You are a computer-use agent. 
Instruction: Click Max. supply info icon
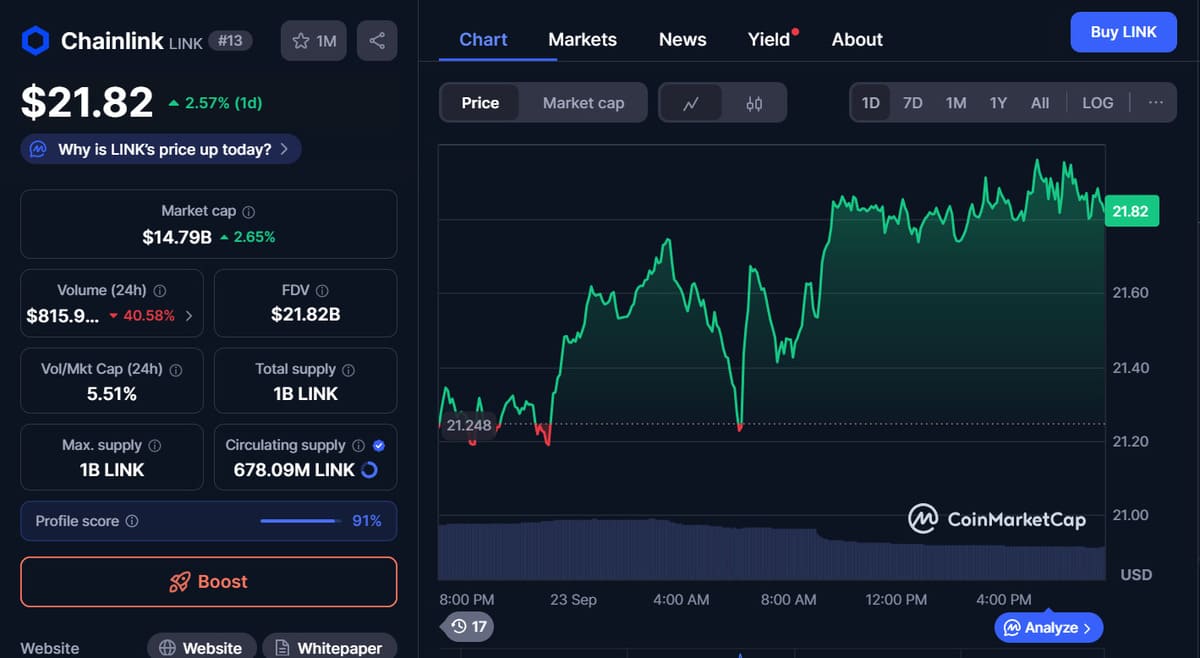click(x=154, y=445)
